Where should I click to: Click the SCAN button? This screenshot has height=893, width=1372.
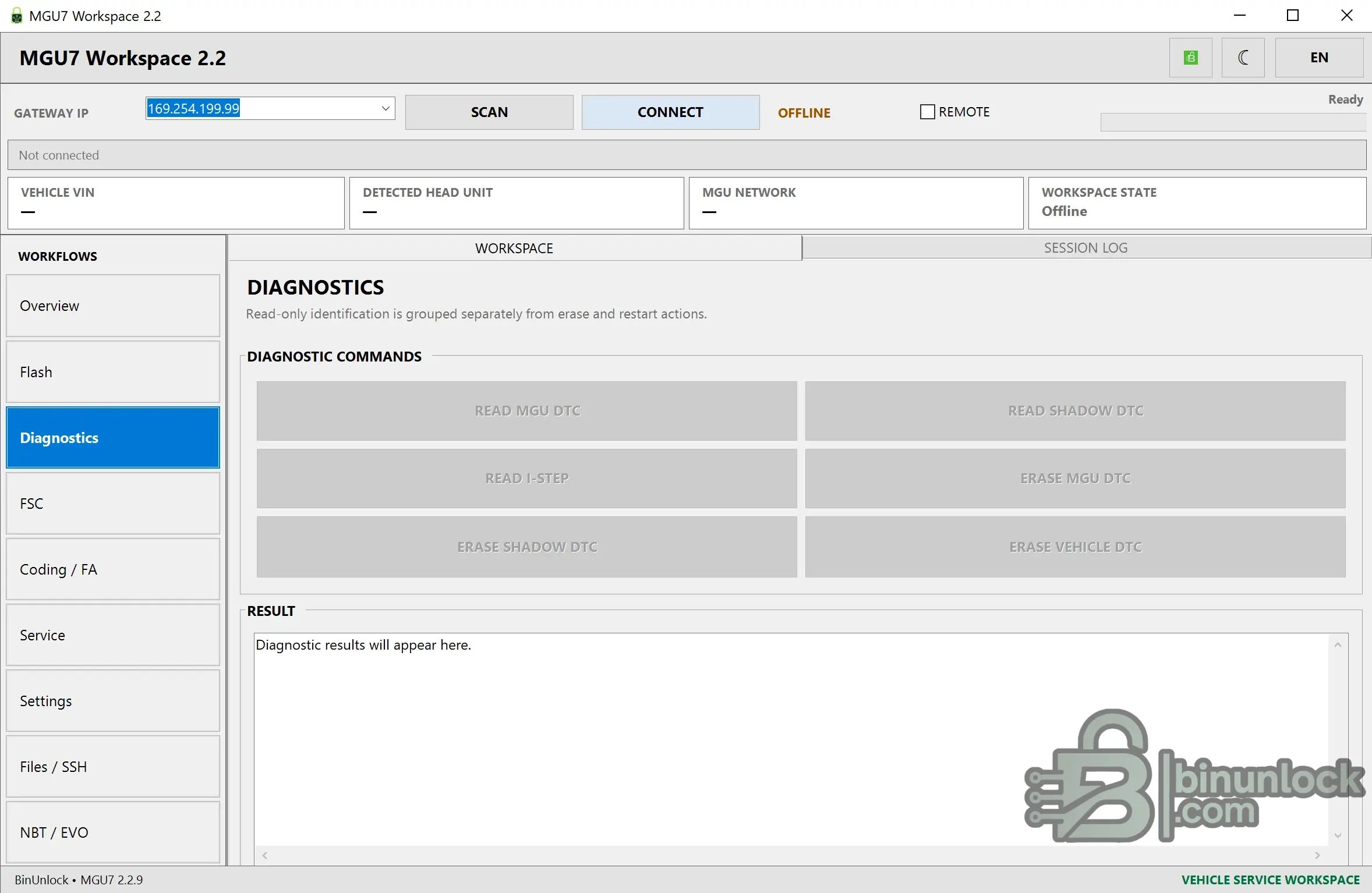coord(489,112)
